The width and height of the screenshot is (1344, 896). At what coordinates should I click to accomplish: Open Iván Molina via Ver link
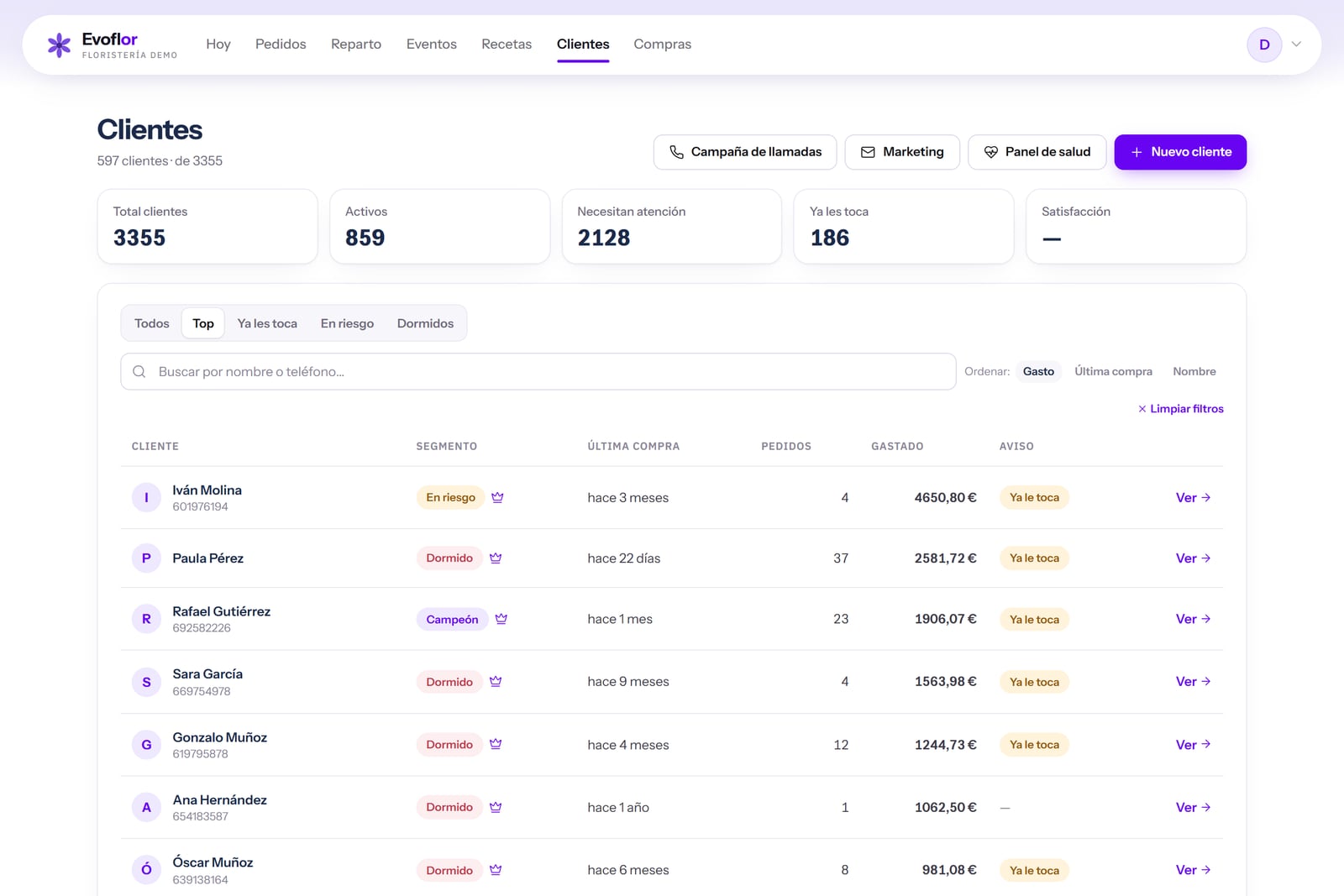point(1193,497)
